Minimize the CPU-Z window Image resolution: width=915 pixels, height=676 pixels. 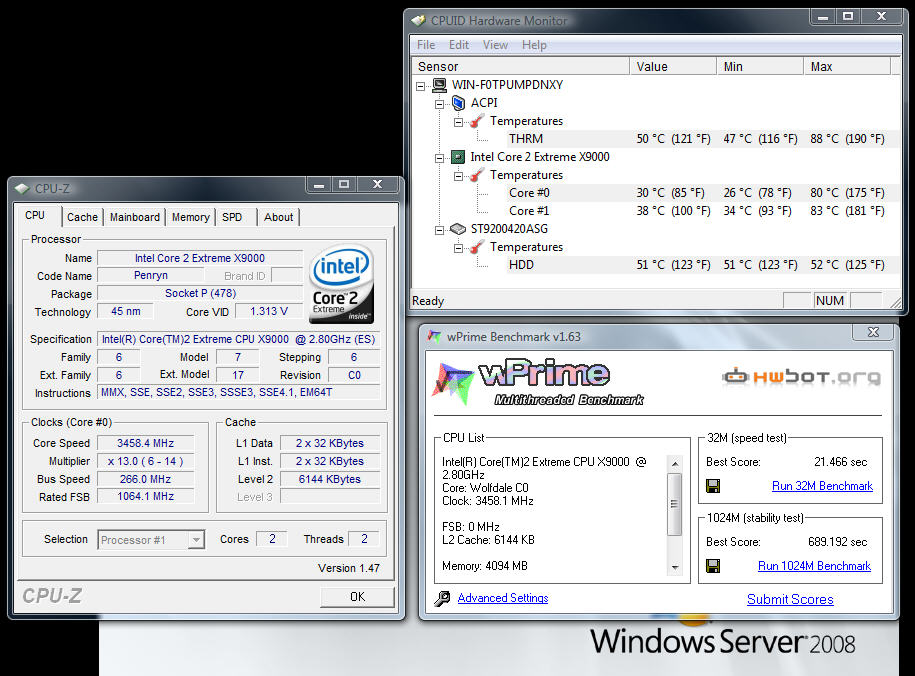pyautogui.click(x=319, y=185)
